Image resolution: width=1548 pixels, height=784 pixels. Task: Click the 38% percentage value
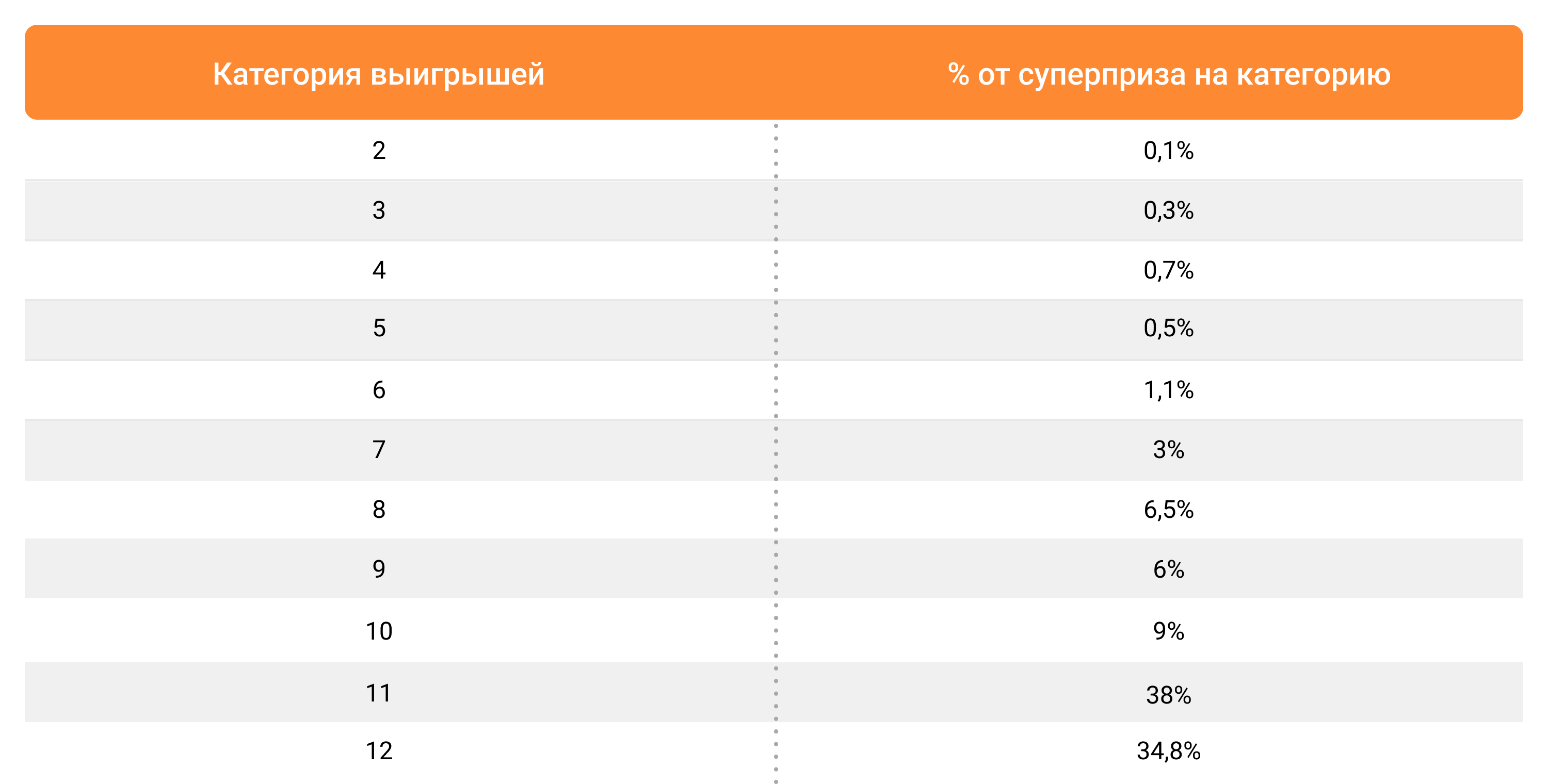tap(1168, 694)
